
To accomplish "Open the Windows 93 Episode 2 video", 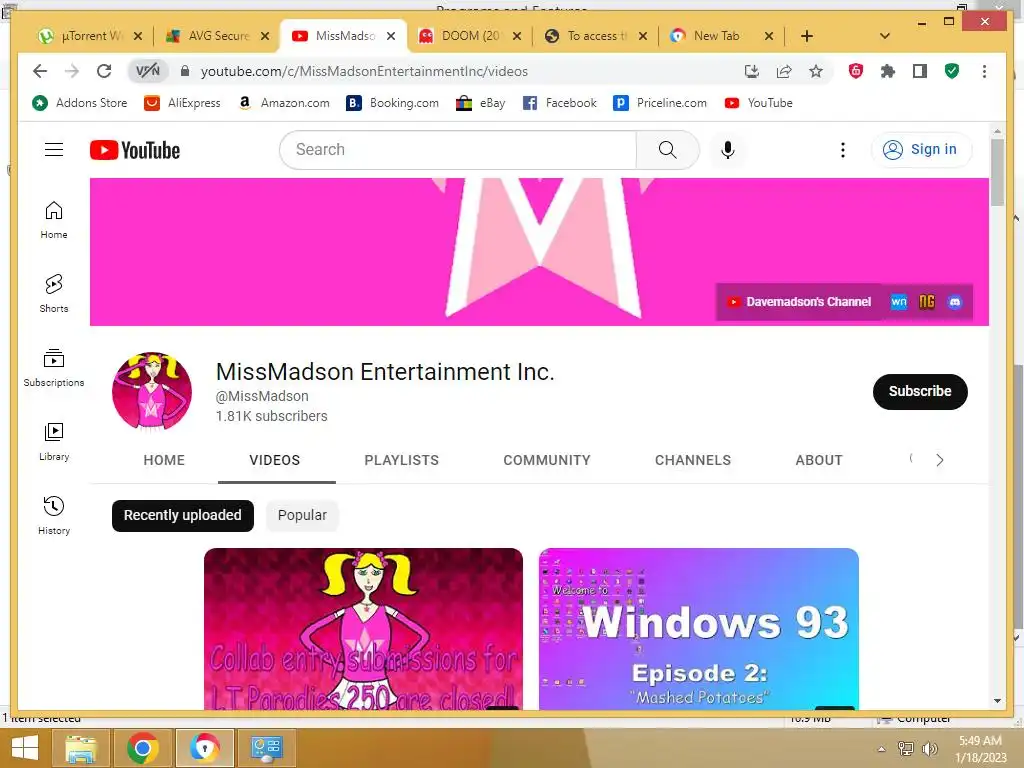I will click(x=698, y=629).
